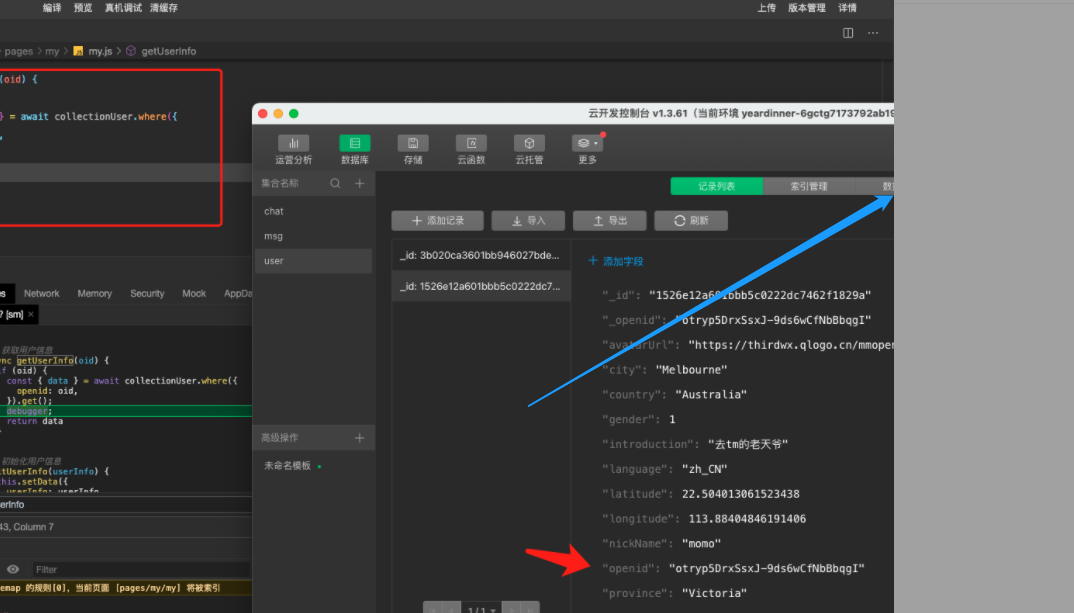
Task: Click the getUserInfo breadcrumb
Action: [168, 51]
